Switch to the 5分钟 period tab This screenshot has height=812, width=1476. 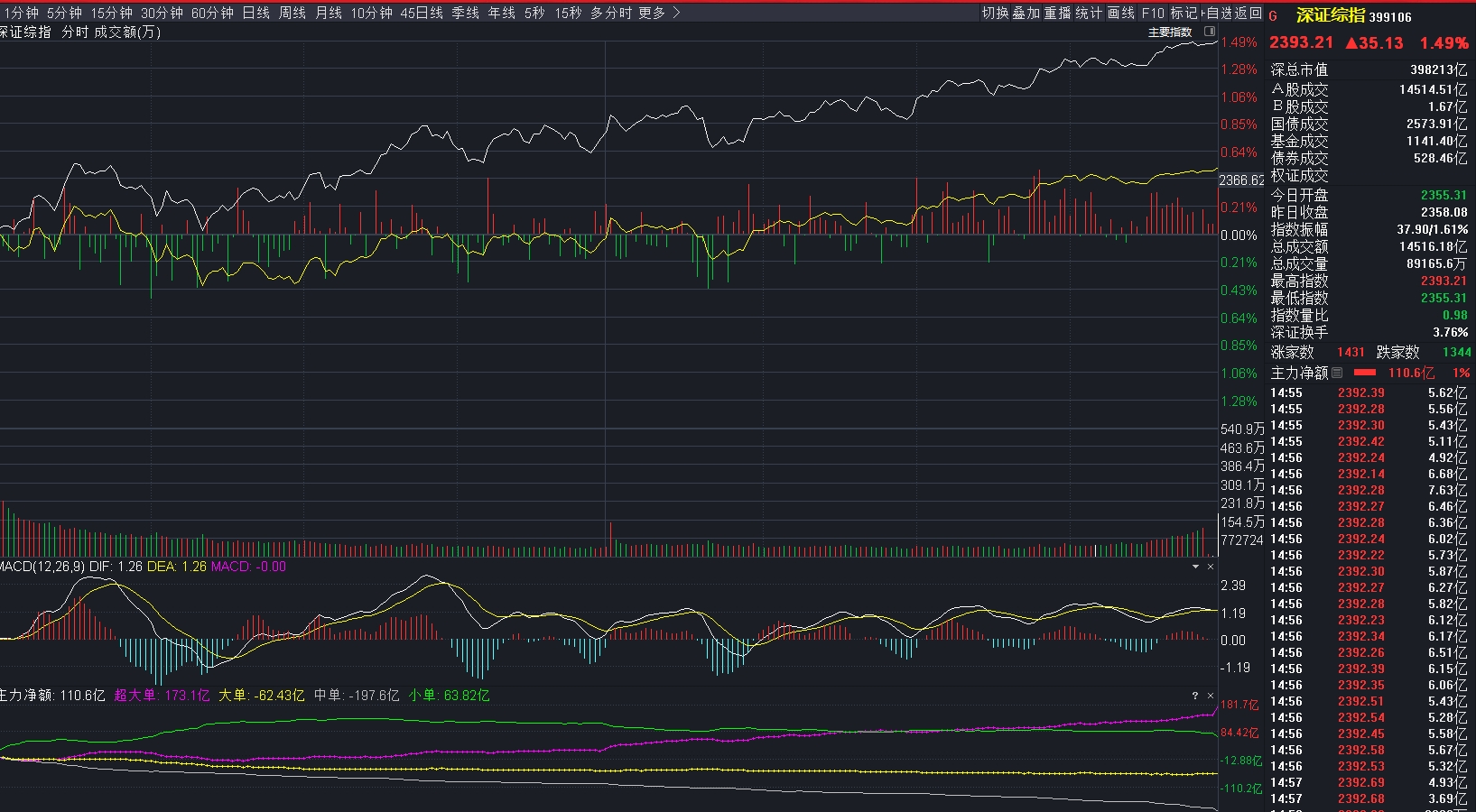coord(64,13)
